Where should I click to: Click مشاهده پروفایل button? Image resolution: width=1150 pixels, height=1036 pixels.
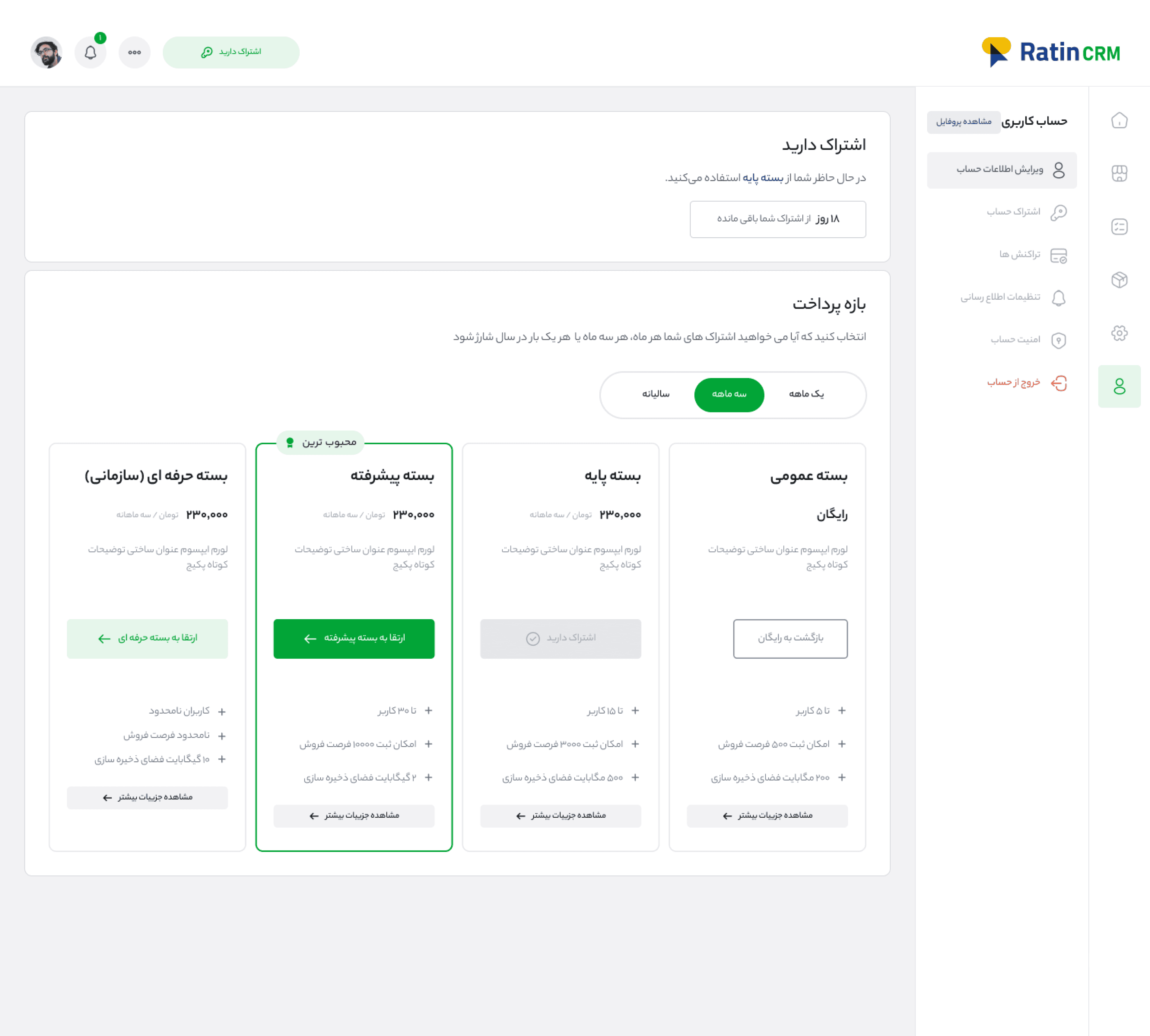963,122
